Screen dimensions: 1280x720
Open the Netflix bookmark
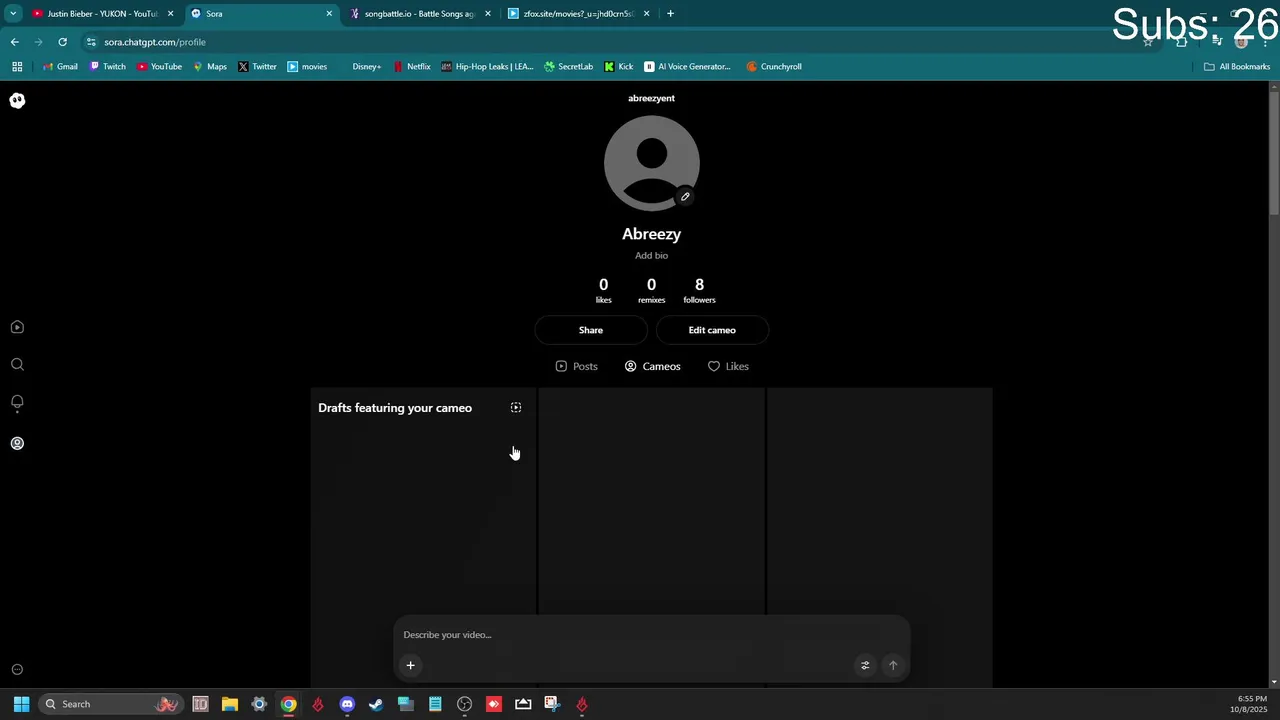pos(412,67)
